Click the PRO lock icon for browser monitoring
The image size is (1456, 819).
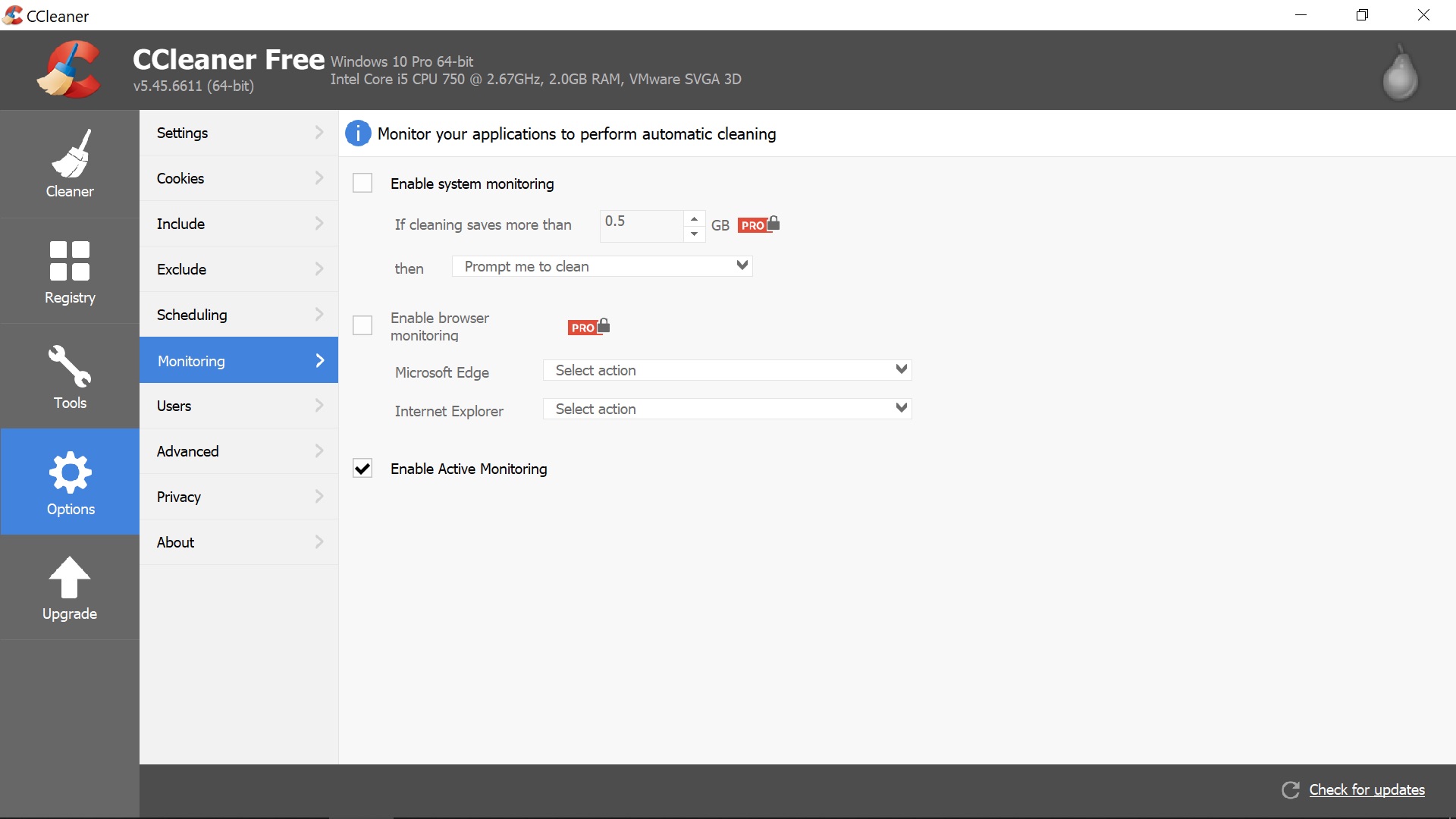[589, 326]
